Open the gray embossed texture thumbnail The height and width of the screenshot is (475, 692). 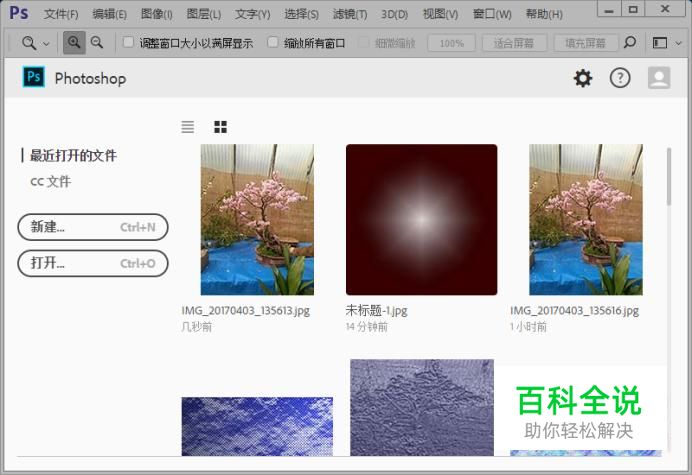[421, 407]
